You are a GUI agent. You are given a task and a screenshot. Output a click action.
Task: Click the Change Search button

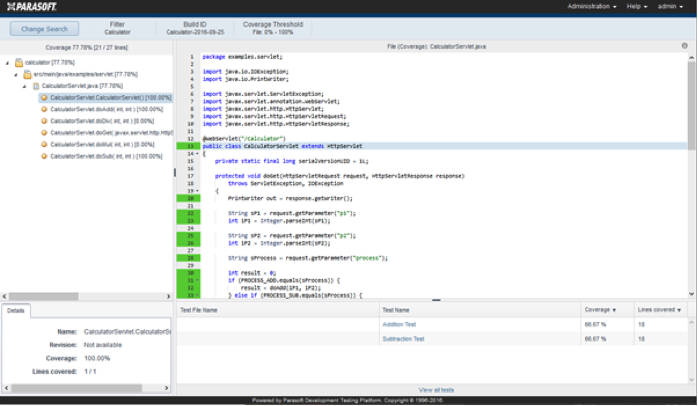tap(44, 29)
